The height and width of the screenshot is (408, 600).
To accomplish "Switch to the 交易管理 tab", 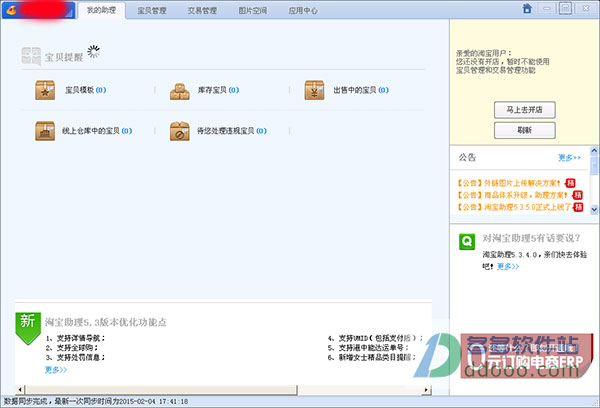I will point(202,11).
